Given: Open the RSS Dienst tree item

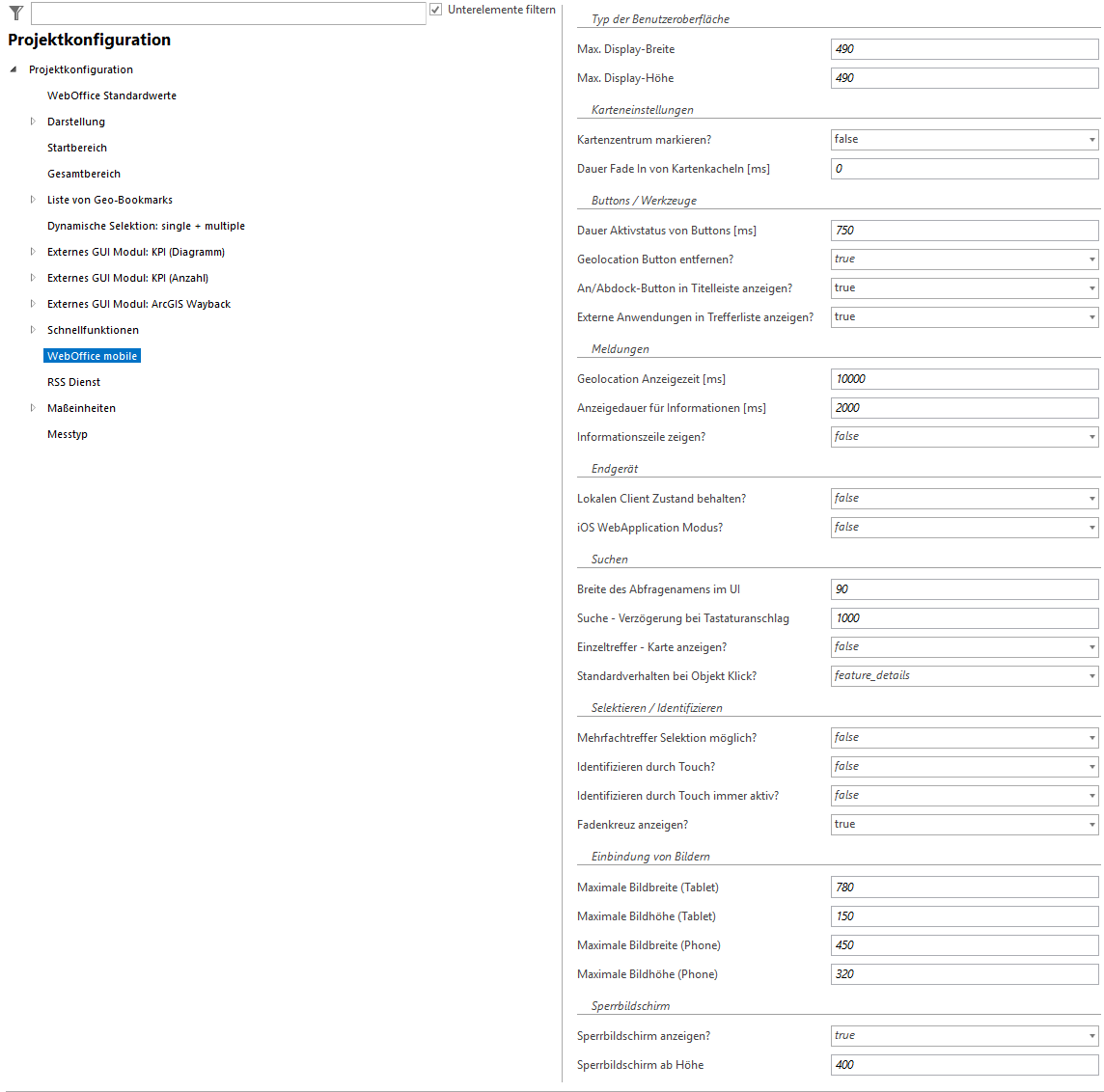Looking at the screenshot, I should coord(74,382).
